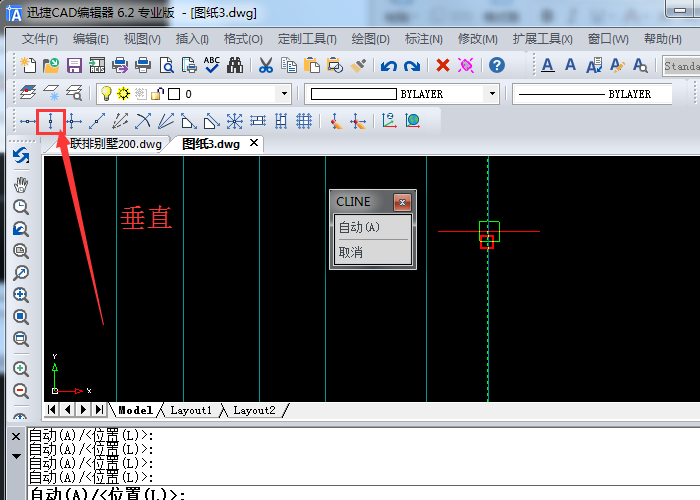The image size is (700, 500).
Task: Switch to 联排别墅200.dwg tab
Action: click(115, 144)
